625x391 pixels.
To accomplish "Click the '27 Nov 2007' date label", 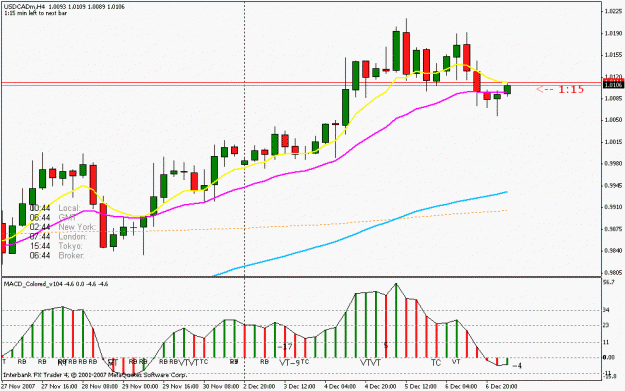I will [18, 387].
